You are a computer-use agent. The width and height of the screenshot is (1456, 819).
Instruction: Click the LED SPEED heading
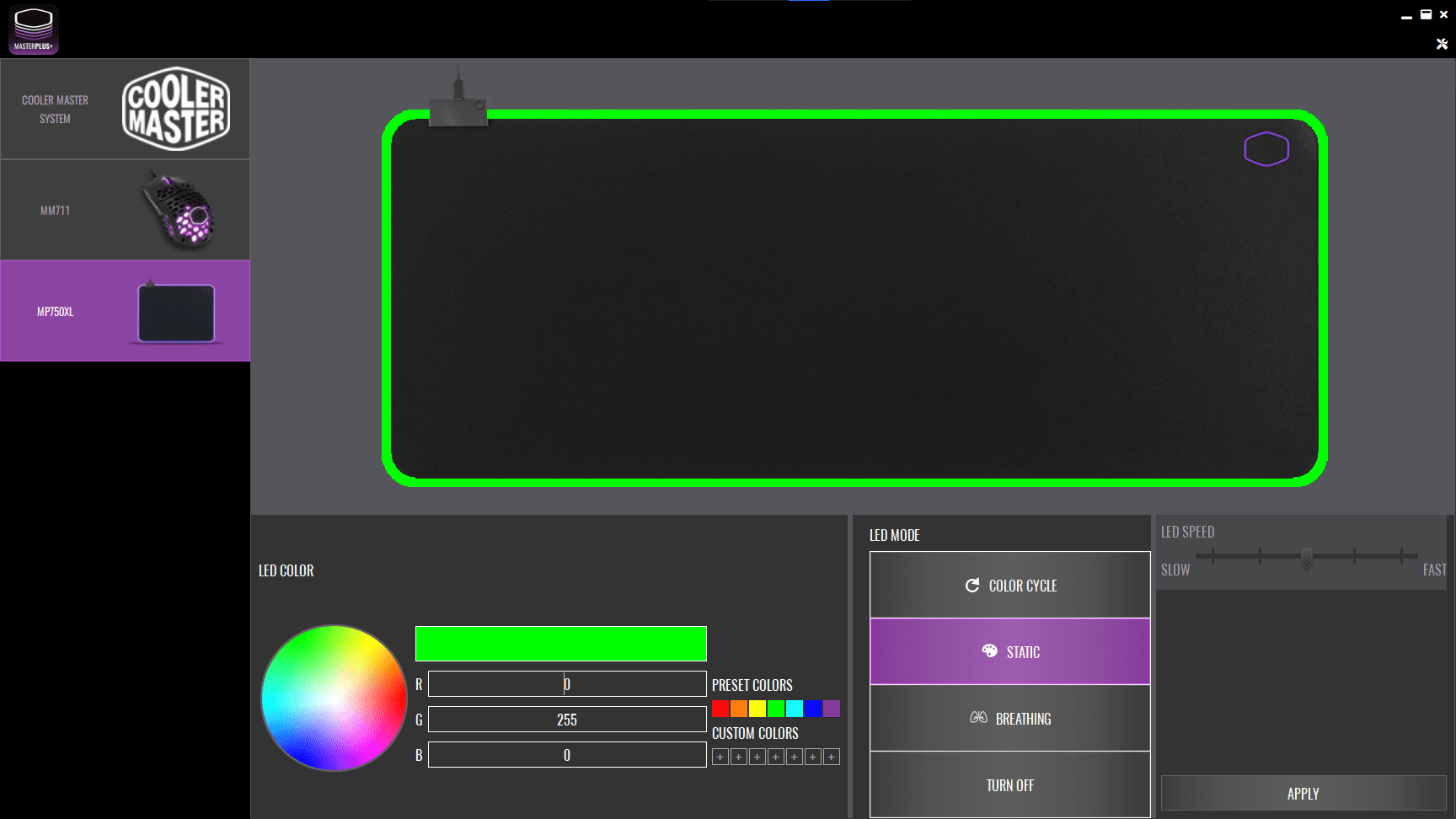pos(1188,532)
